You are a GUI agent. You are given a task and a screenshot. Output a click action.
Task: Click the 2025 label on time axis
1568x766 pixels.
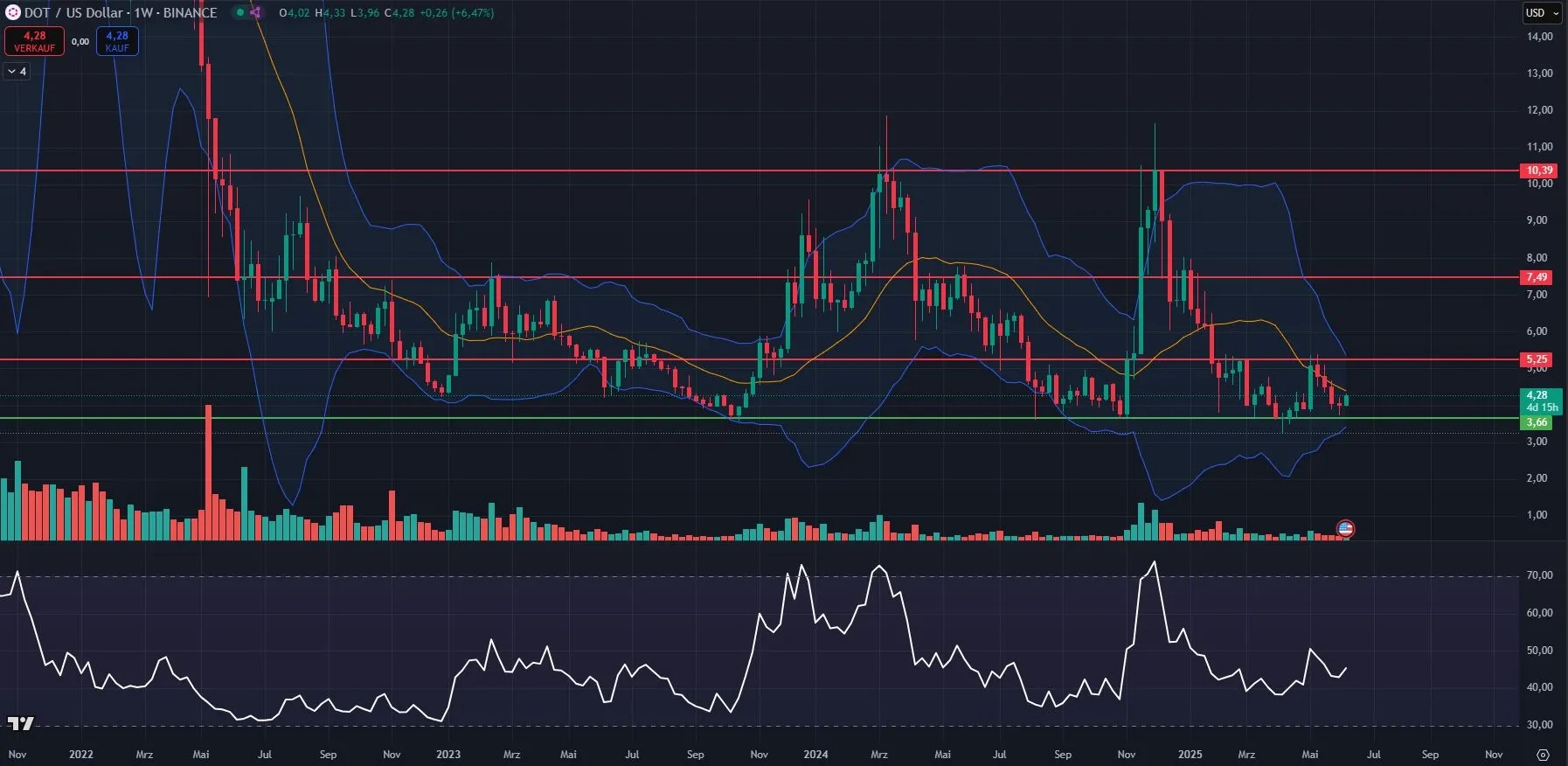1190,755
